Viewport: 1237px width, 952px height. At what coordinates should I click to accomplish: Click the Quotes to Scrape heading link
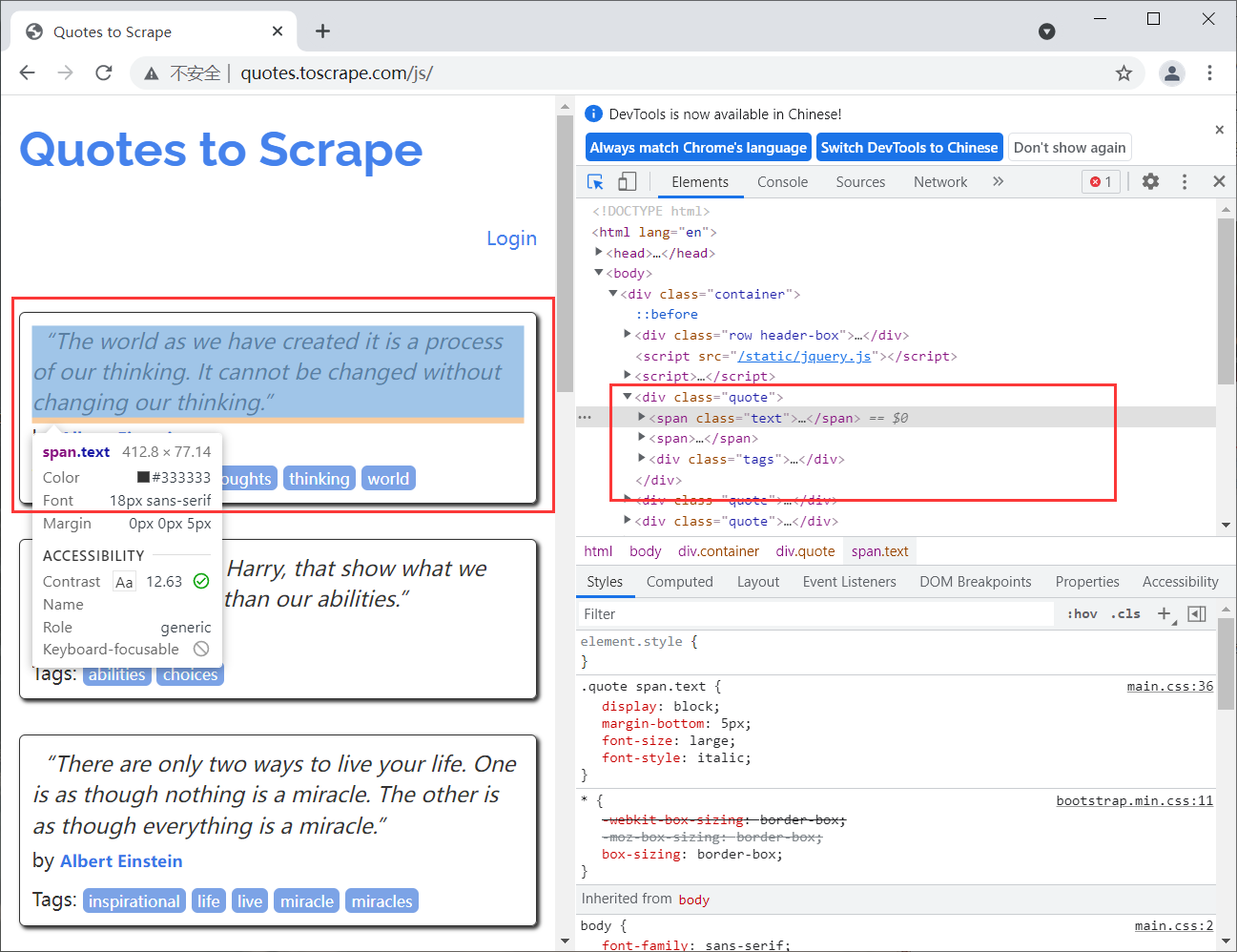click(221, 151)
